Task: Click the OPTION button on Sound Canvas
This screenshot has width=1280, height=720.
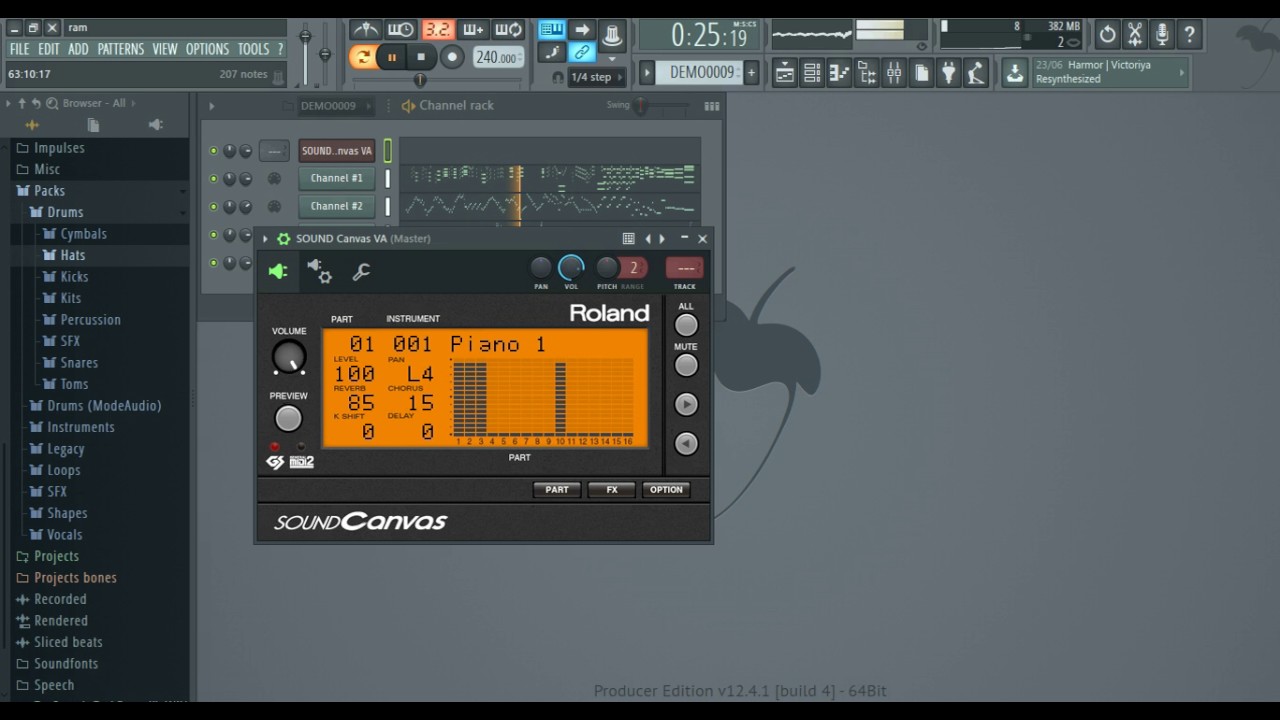Action: coord(666,490)
